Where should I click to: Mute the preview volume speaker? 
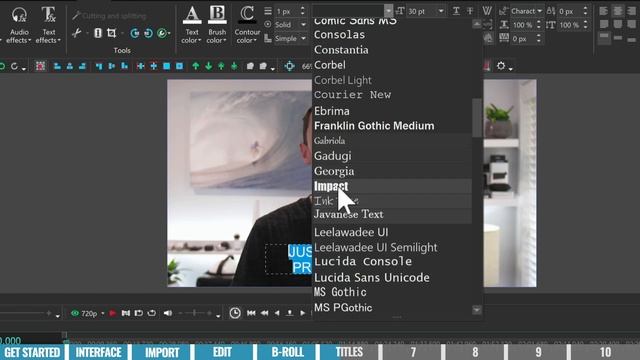[x=168, y=313]
